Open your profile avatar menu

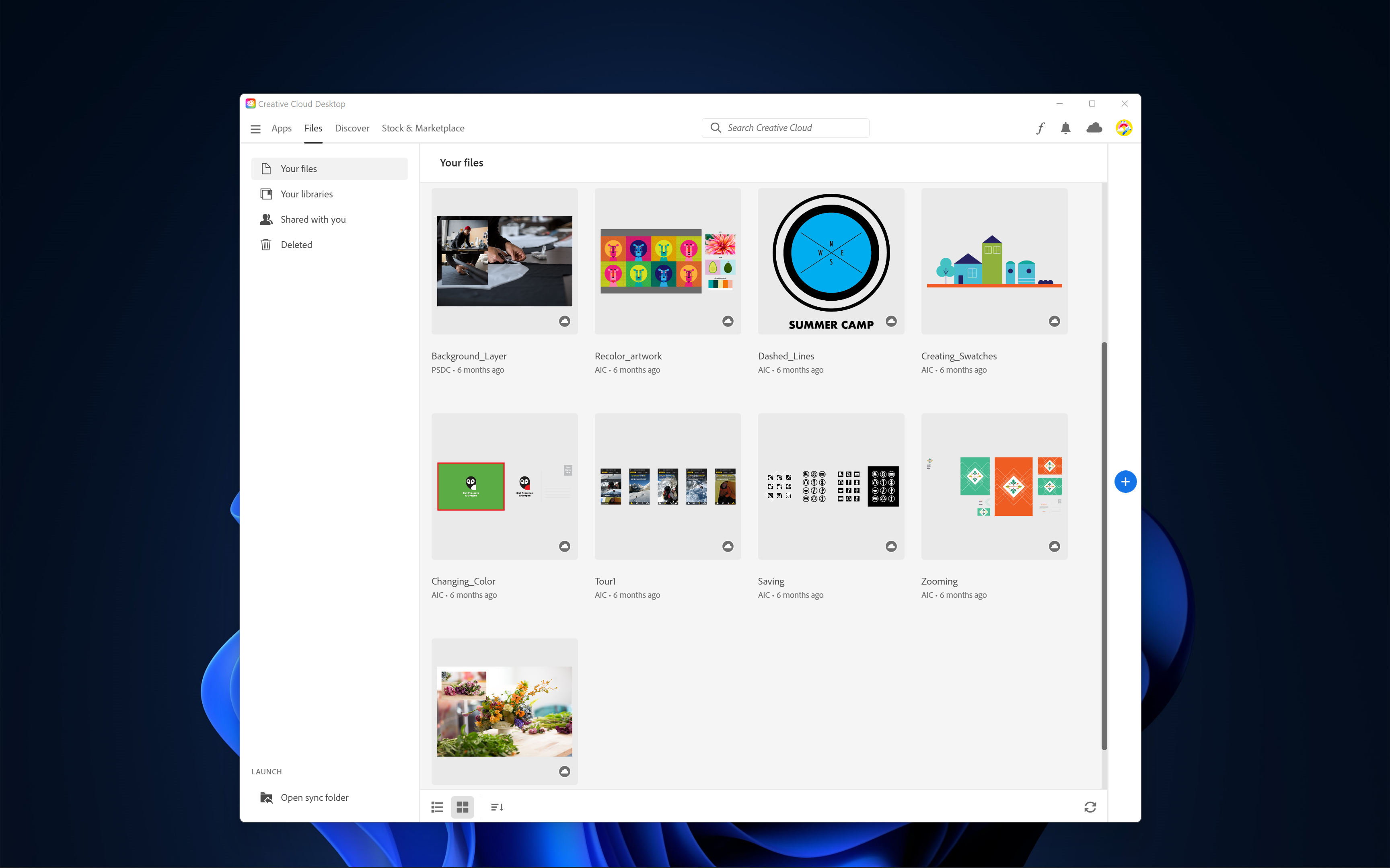(1124, 128)
